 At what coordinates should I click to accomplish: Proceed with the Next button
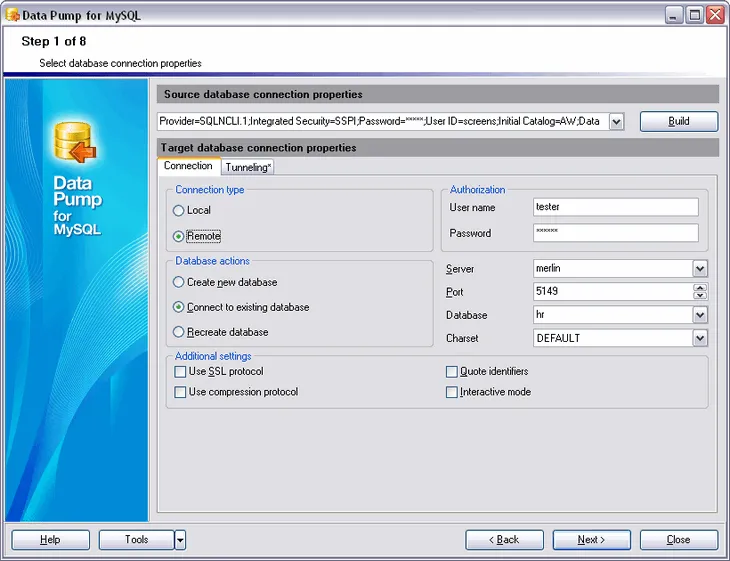(591, 540)
